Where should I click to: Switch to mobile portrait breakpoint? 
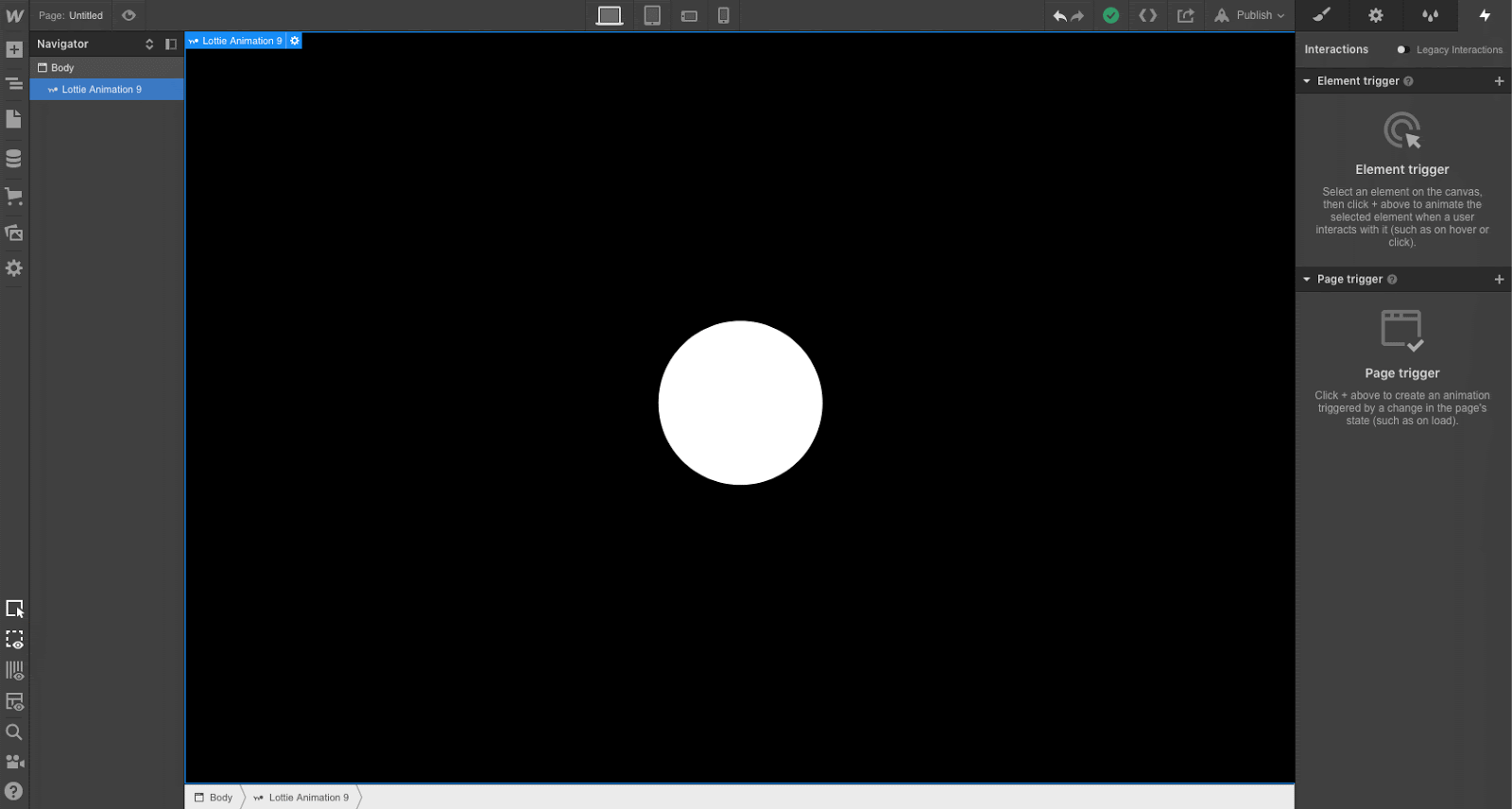(724, 15)
